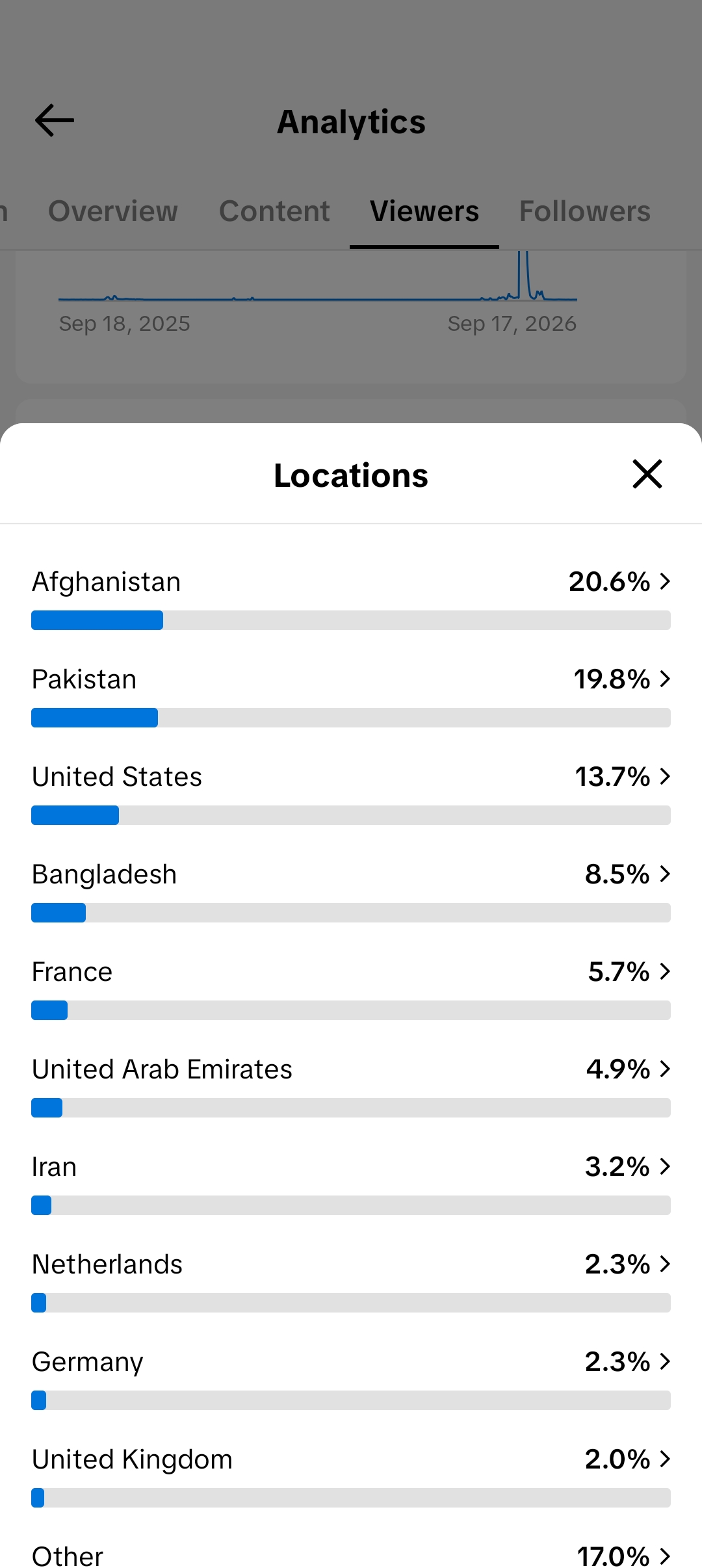702x1568 pixels.
Task: Close the Locations panel
Action: pyautogui.click(x=647, y=474)
